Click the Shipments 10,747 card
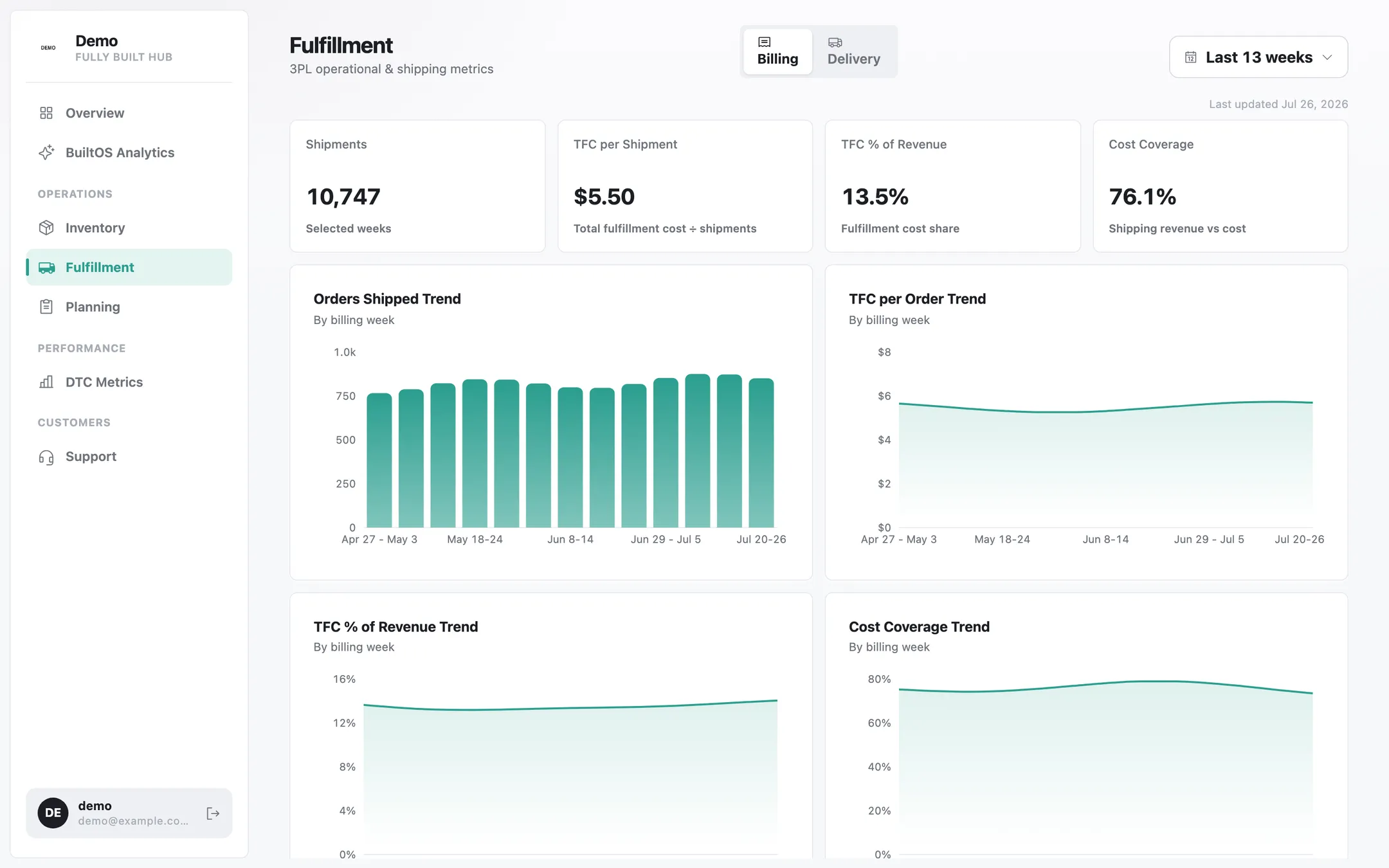 click(x=417, y=186)
